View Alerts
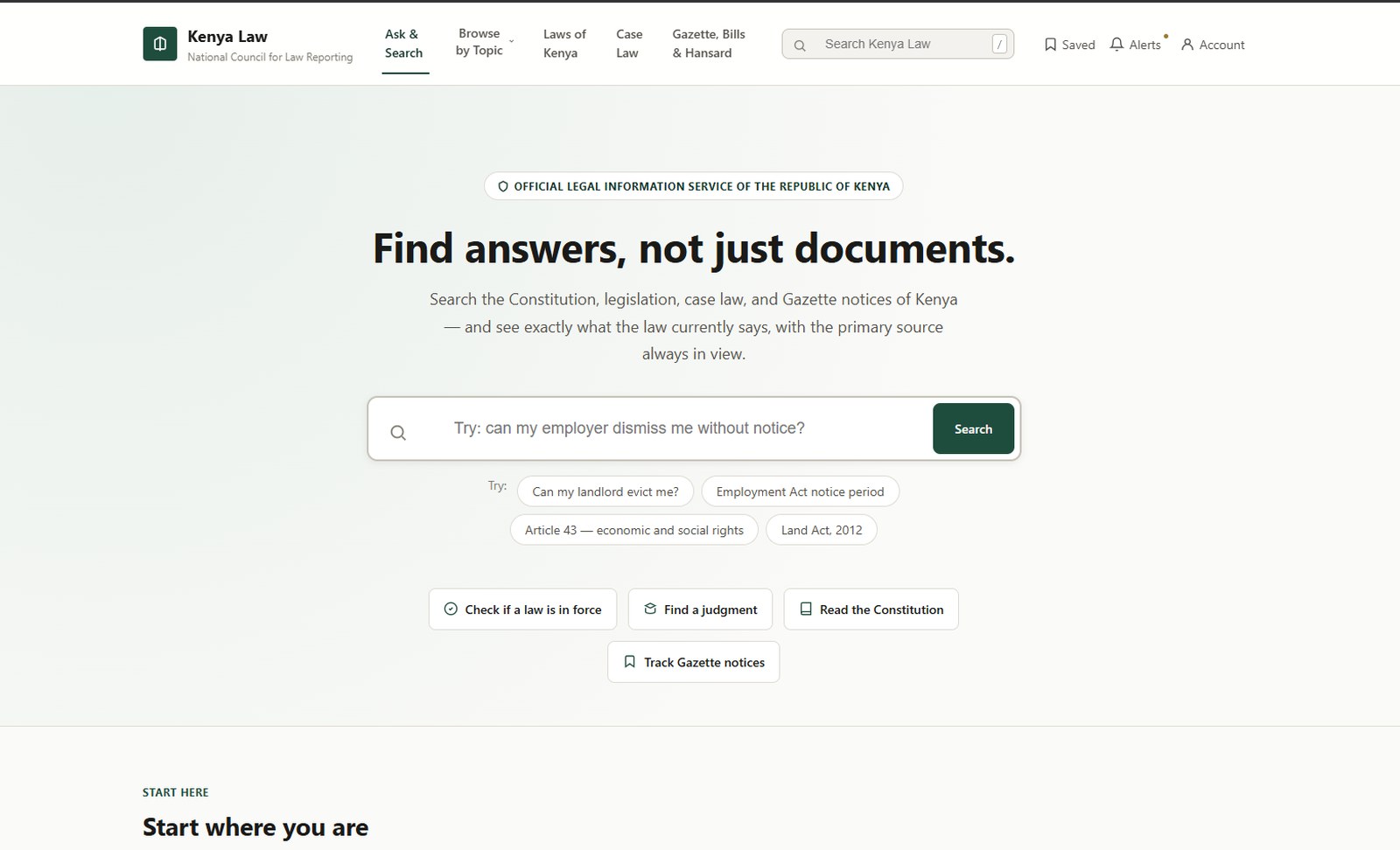 [1136, 45]
